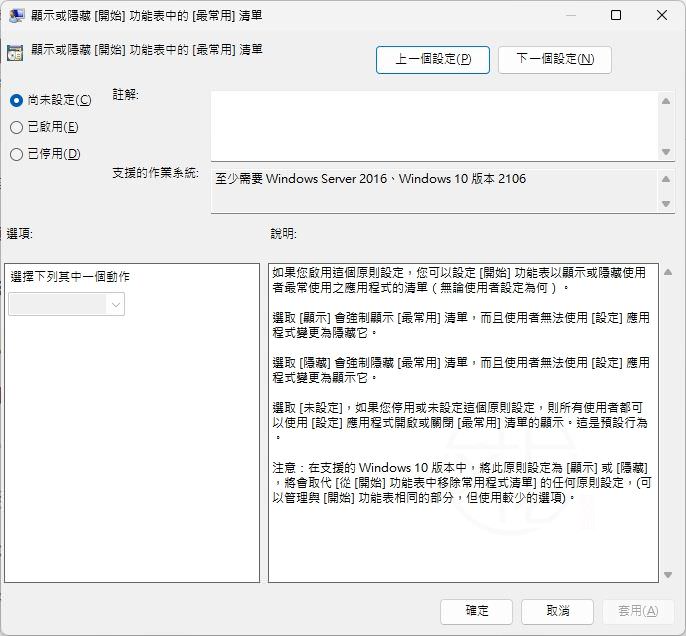Click the description paragraph starting 選取 [顯示]
Screen dimensions: 686x636
click(x=461, y=325)
